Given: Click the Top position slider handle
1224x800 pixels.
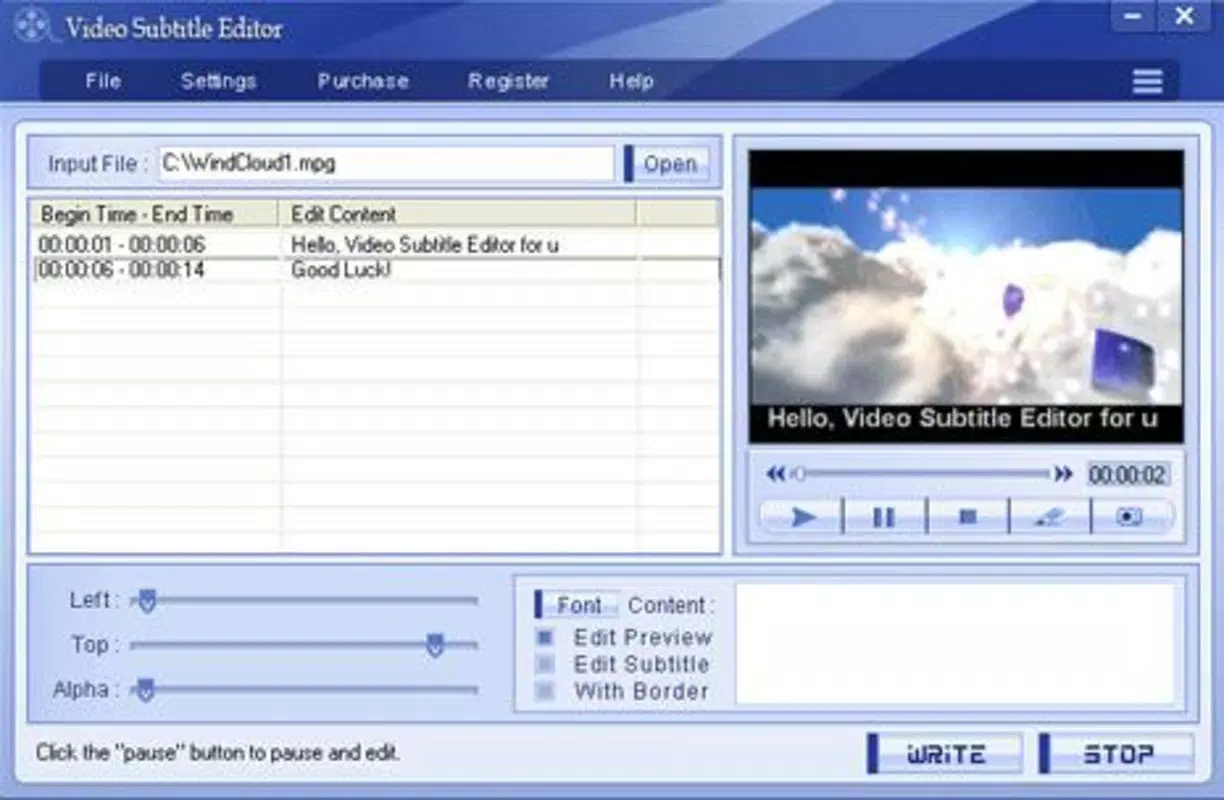Looking at the screenshot, I should click(435, 645).
